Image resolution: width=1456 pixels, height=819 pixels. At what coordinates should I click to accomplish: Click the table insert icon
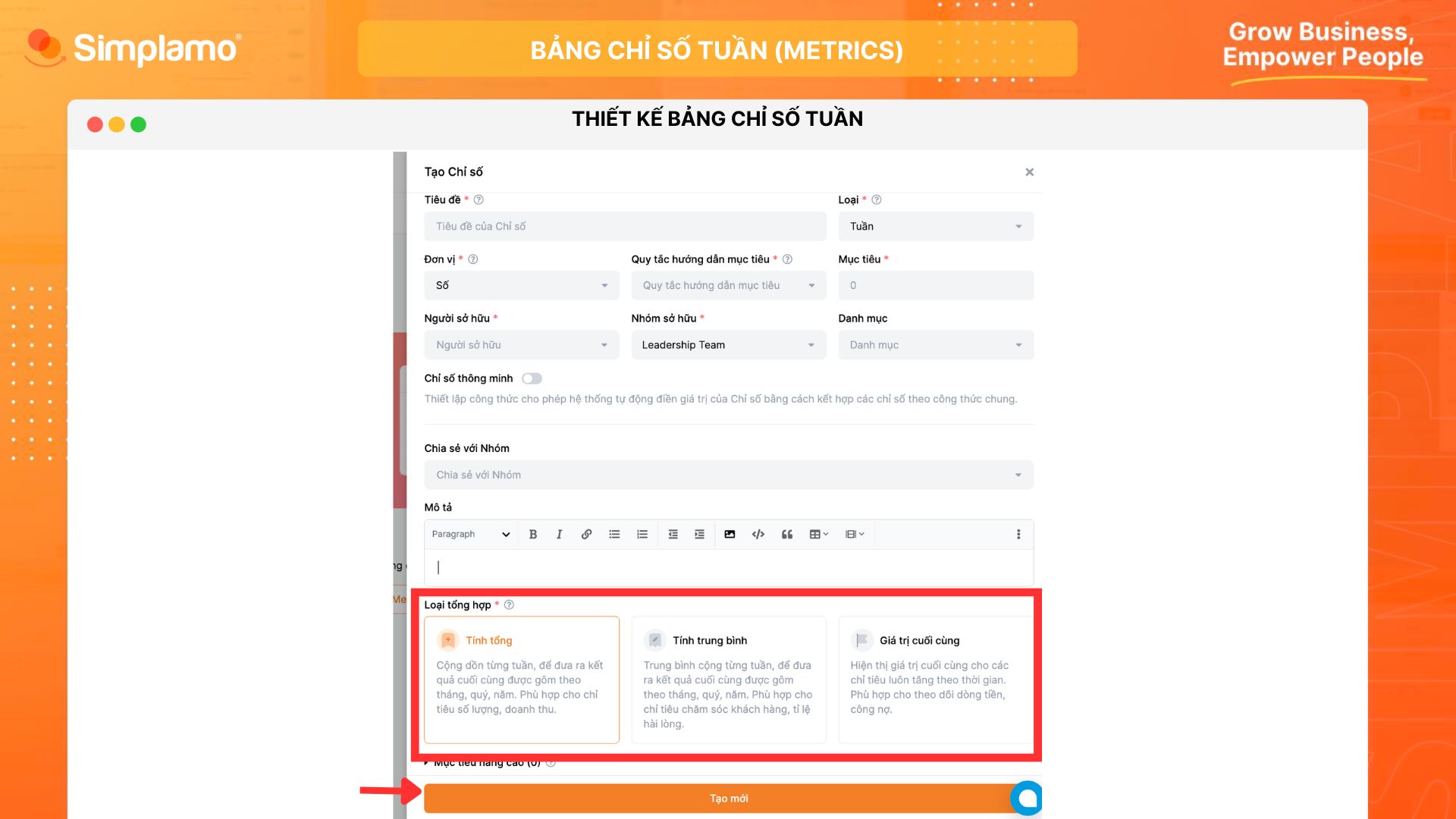[x=817, y=534]
